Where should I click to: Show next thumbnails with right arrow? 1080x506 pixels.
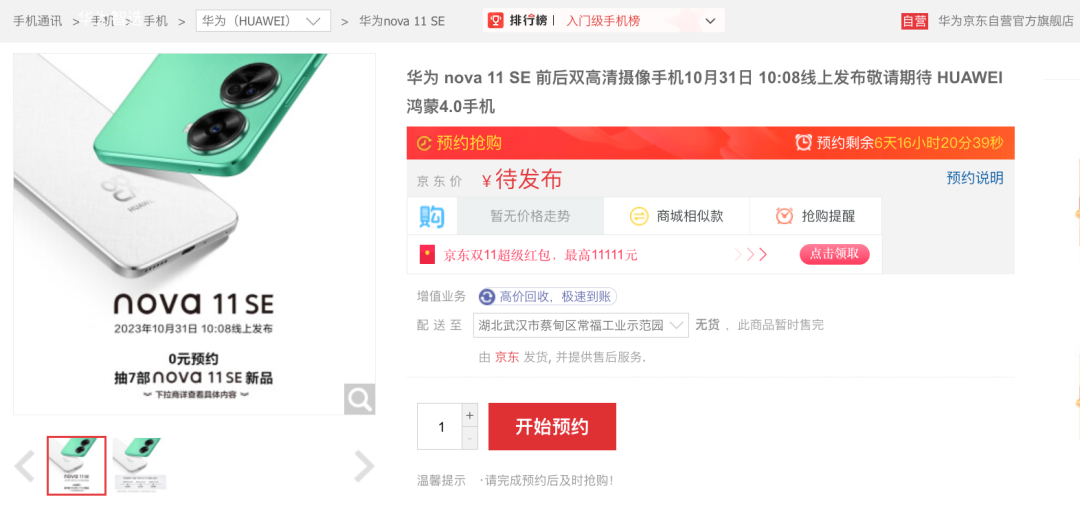[x=364, y=466]
